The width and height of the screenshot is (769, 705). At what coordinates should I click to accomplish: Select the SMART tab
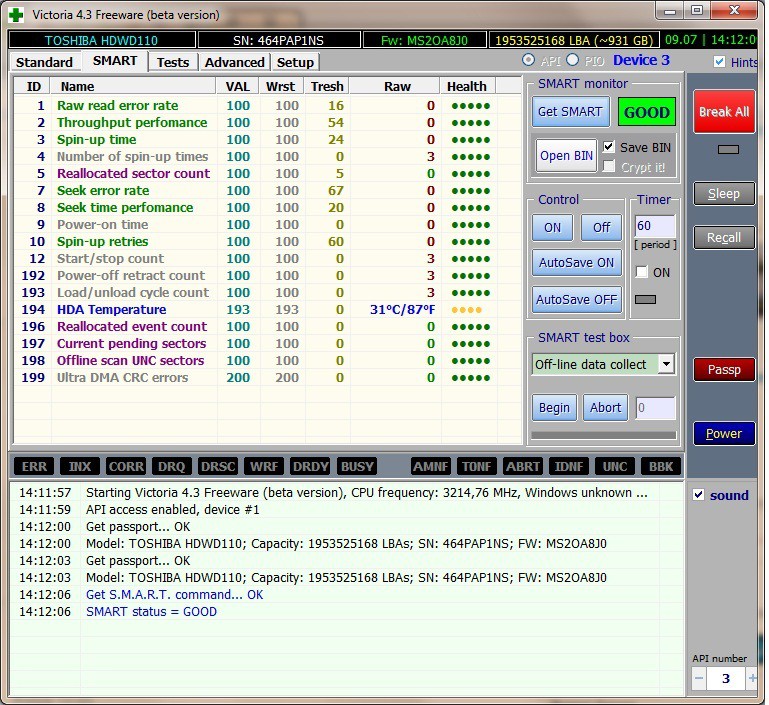[x=115, y=61]
